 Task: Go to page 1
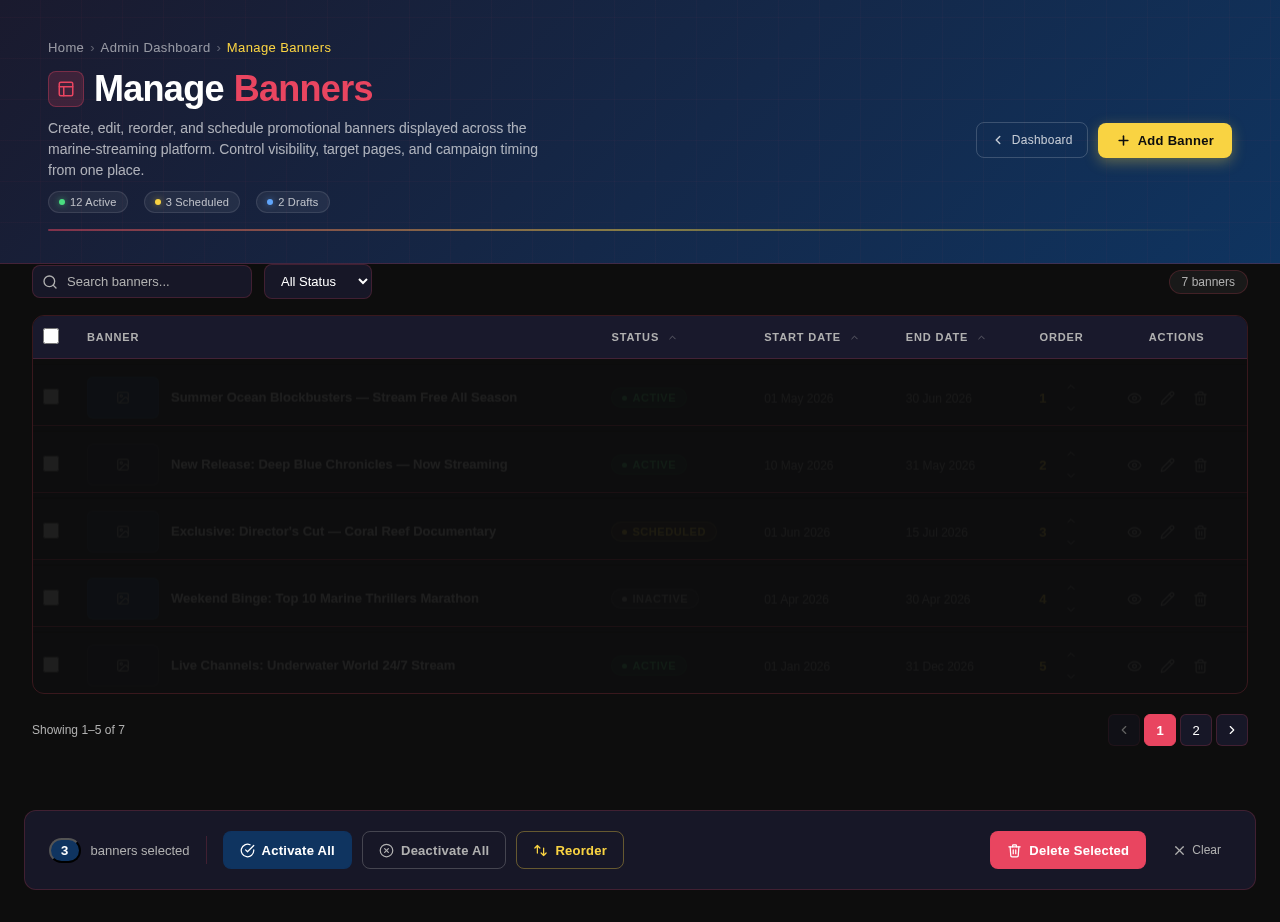click(x=1160, y=730)
